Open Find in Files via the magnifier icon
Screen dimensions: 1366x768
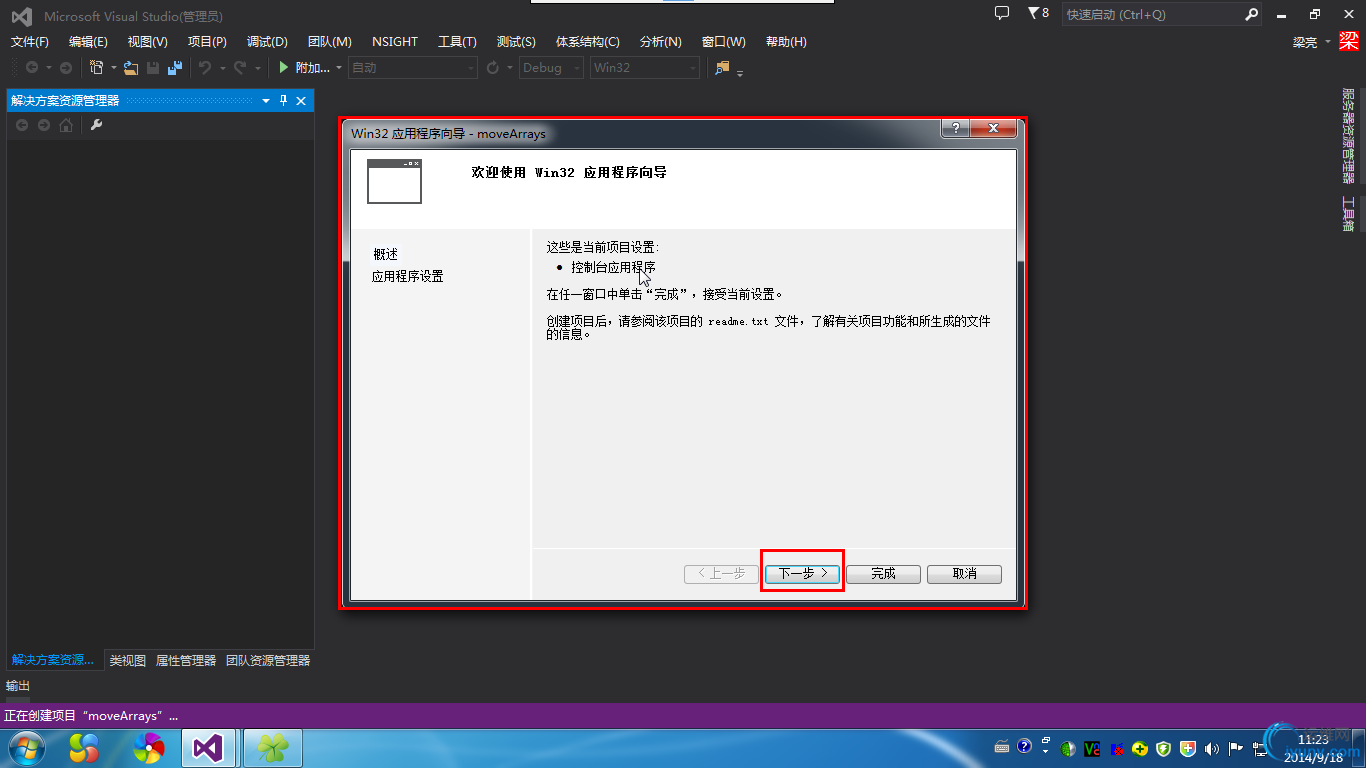pyautogui.click(x=720, y=68)
